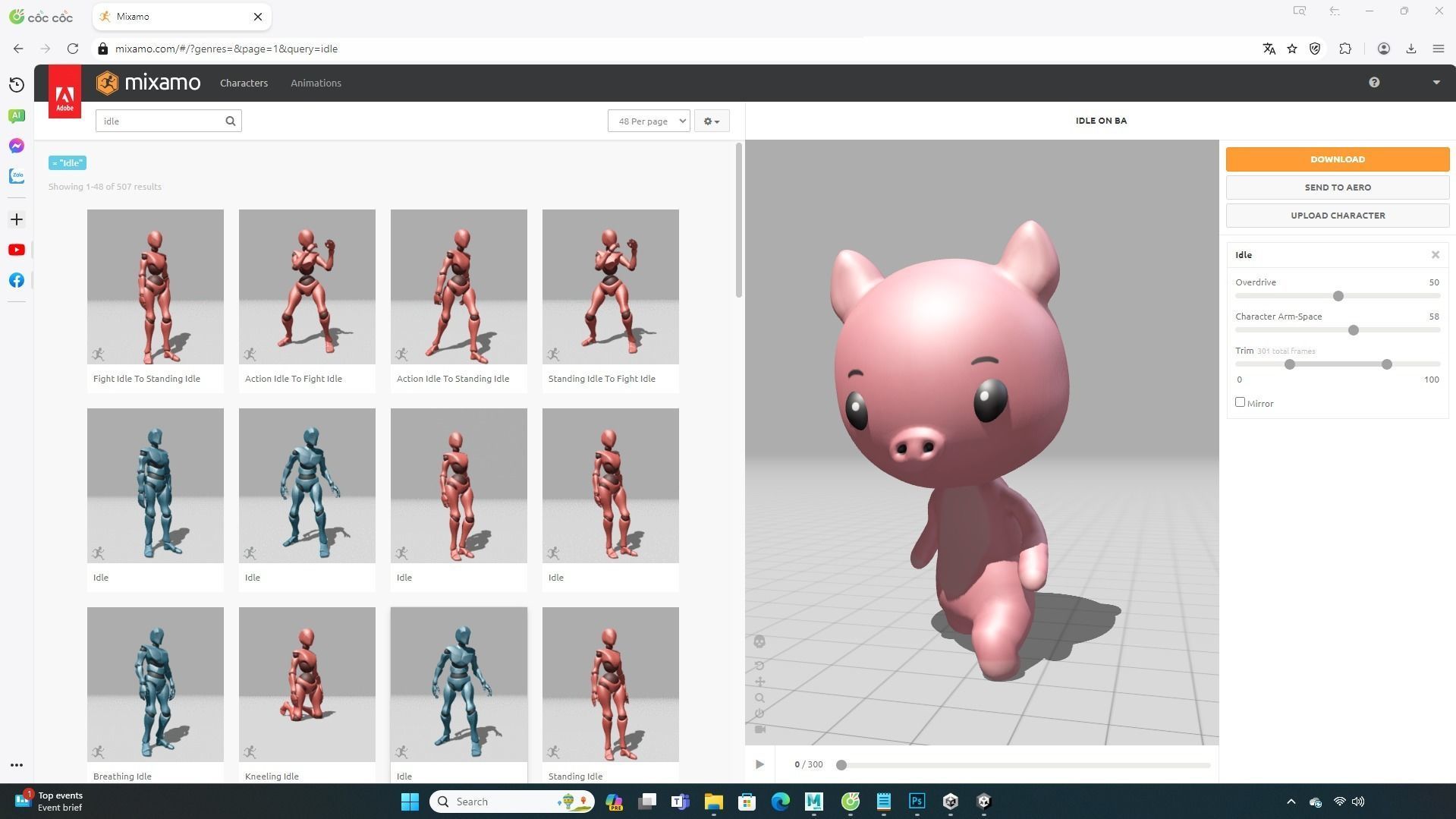Open Messenger from browser sidebar
The height and width of the screenshot is (819, 1456).
[x=17, y=146]
